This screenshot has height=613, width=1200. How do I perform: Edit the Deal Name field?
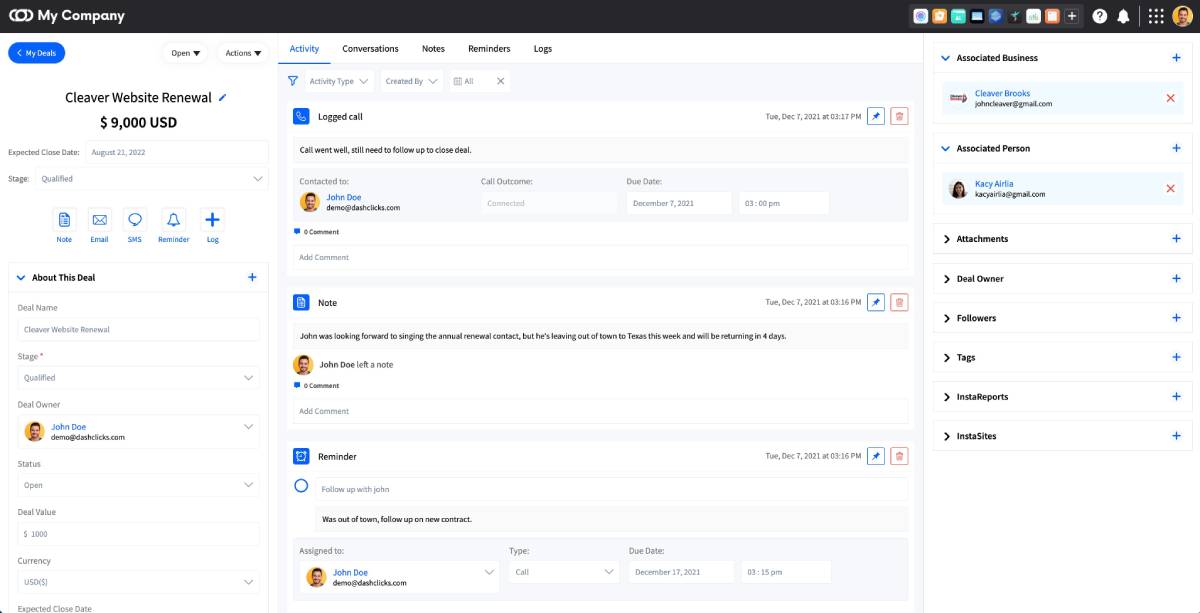139,329
